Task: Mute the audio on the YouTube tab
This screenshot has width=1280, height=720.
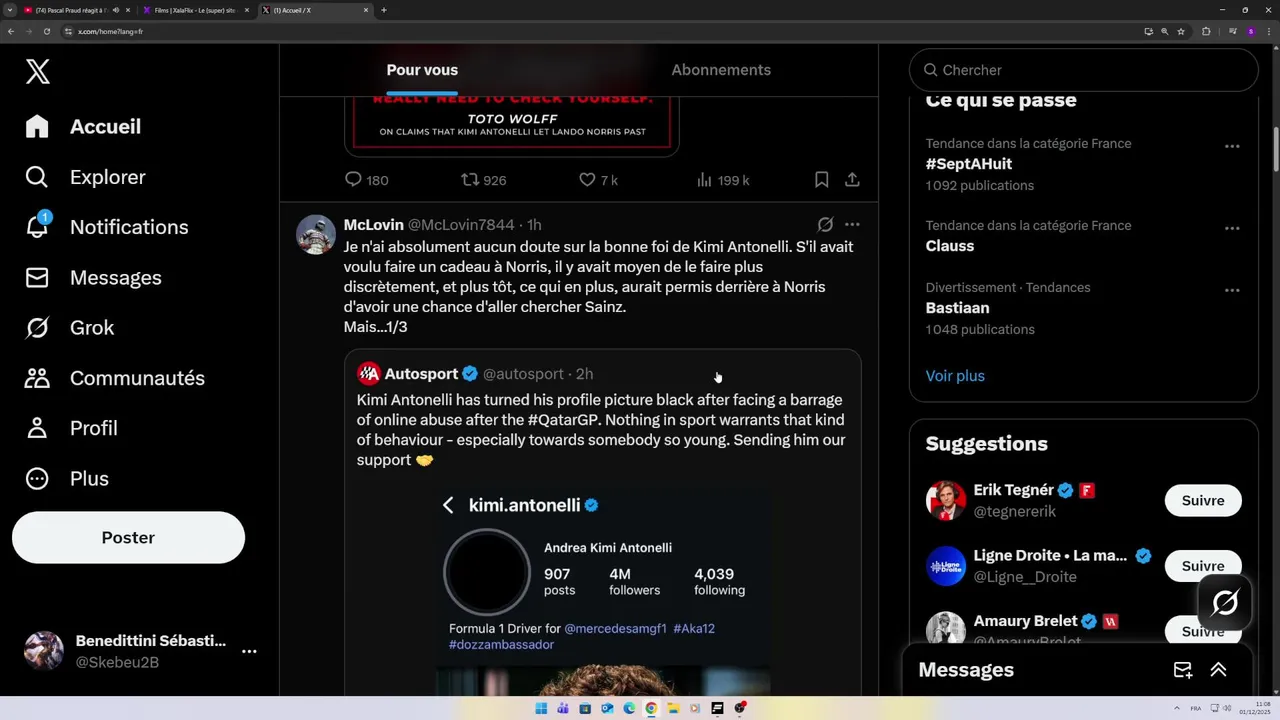Action: click(116, 10)
